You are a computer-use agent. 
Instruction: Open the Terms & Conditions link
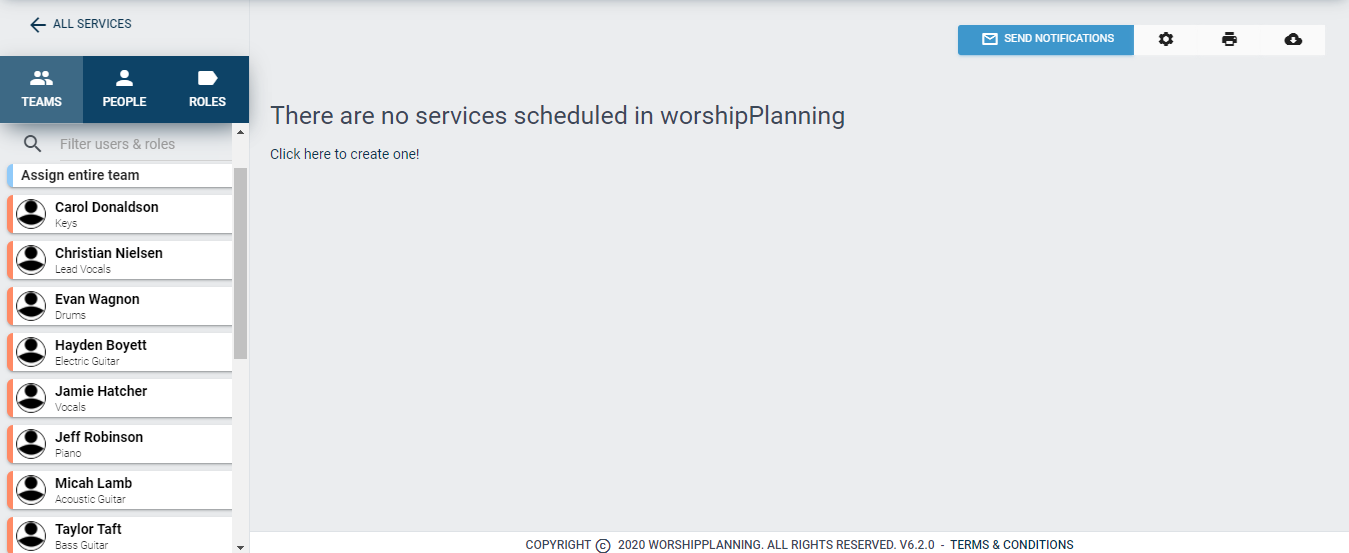[x=1012, y=545]
